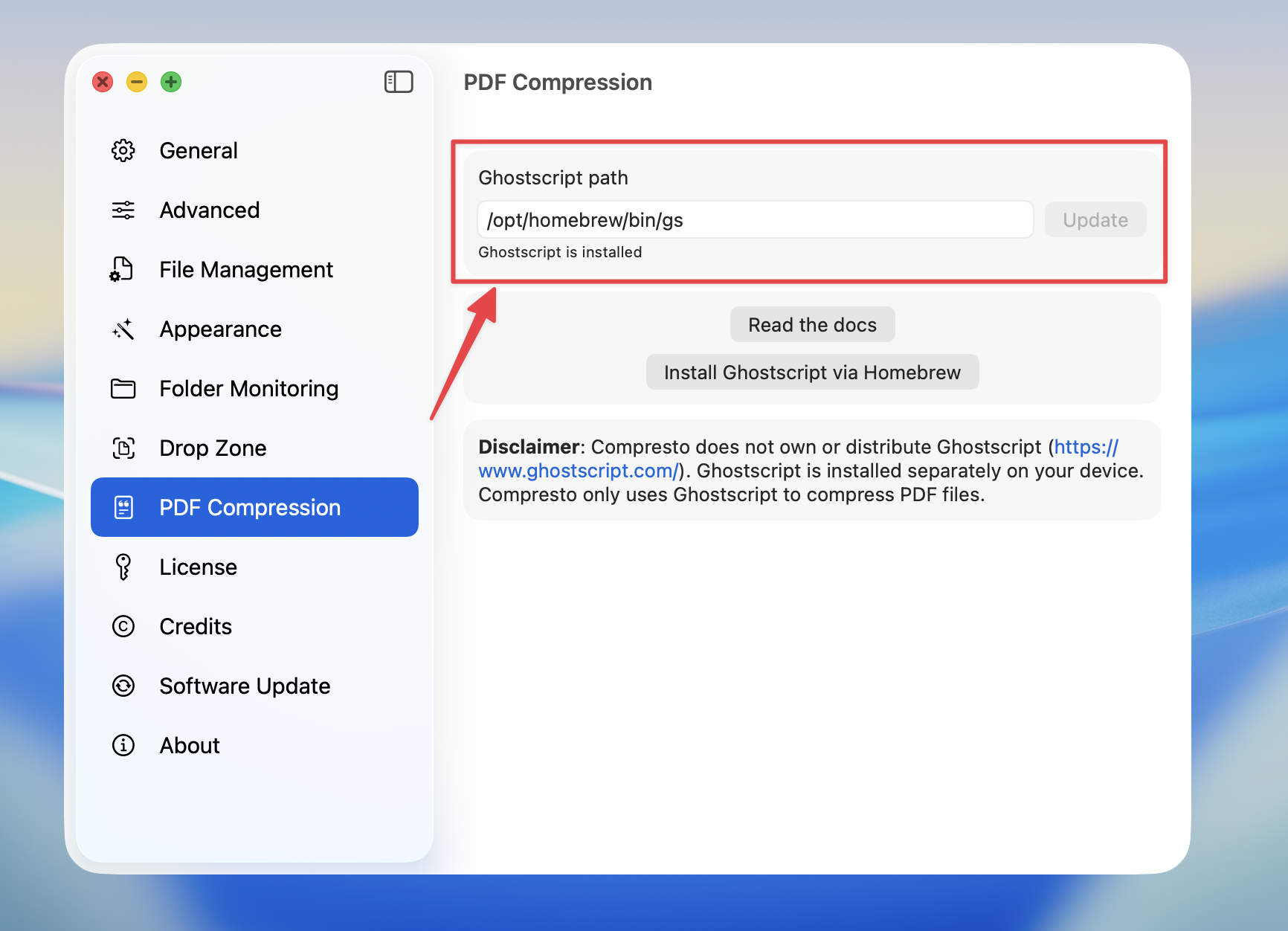Open Software Update settings
This screenshot has width=1288, height=931.
pyautogui.click(x=254, y=686)
